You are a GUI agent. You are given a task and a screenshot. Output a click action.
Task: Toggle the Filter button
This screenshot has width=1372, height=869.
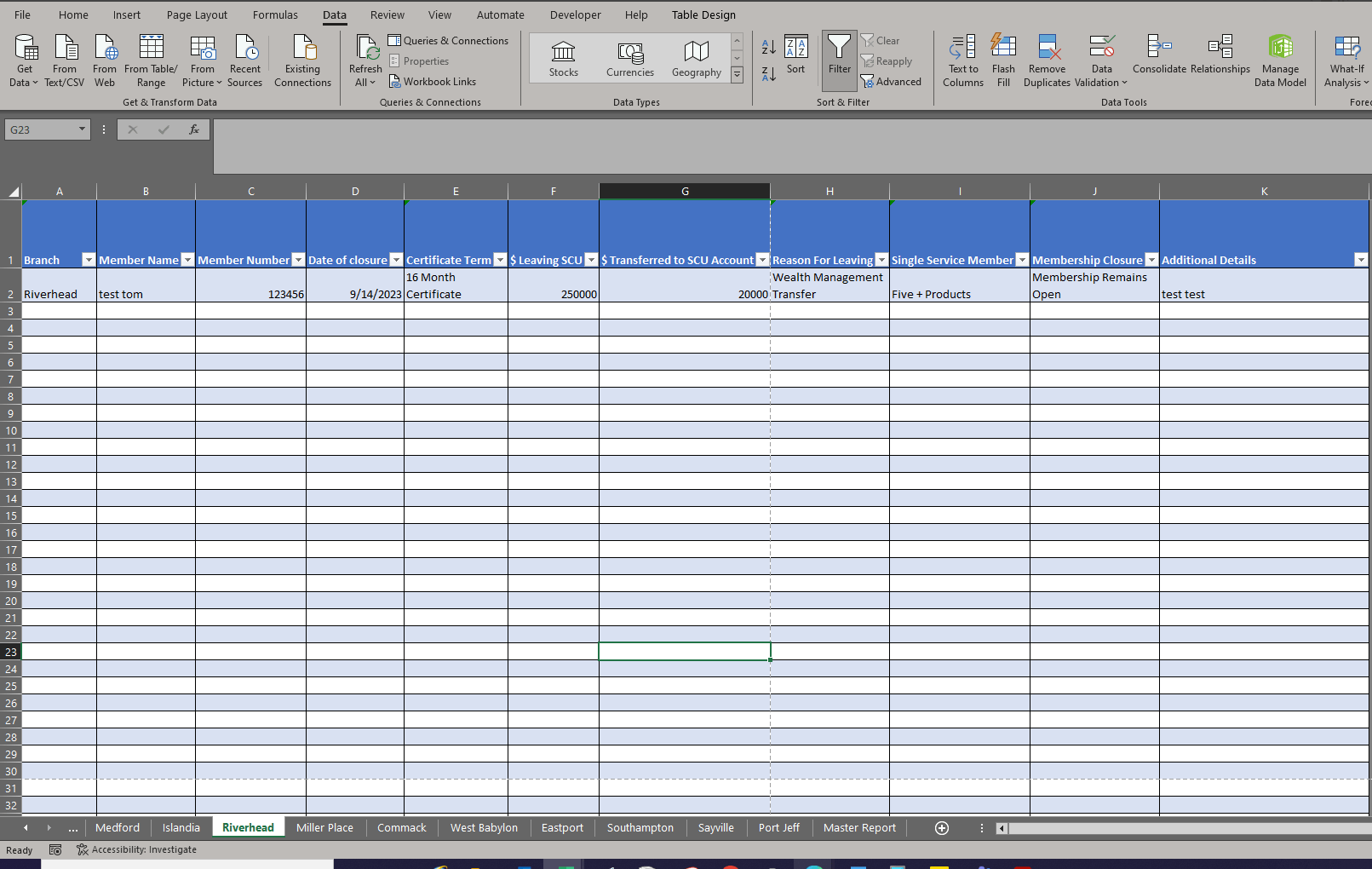pos(840,60)
